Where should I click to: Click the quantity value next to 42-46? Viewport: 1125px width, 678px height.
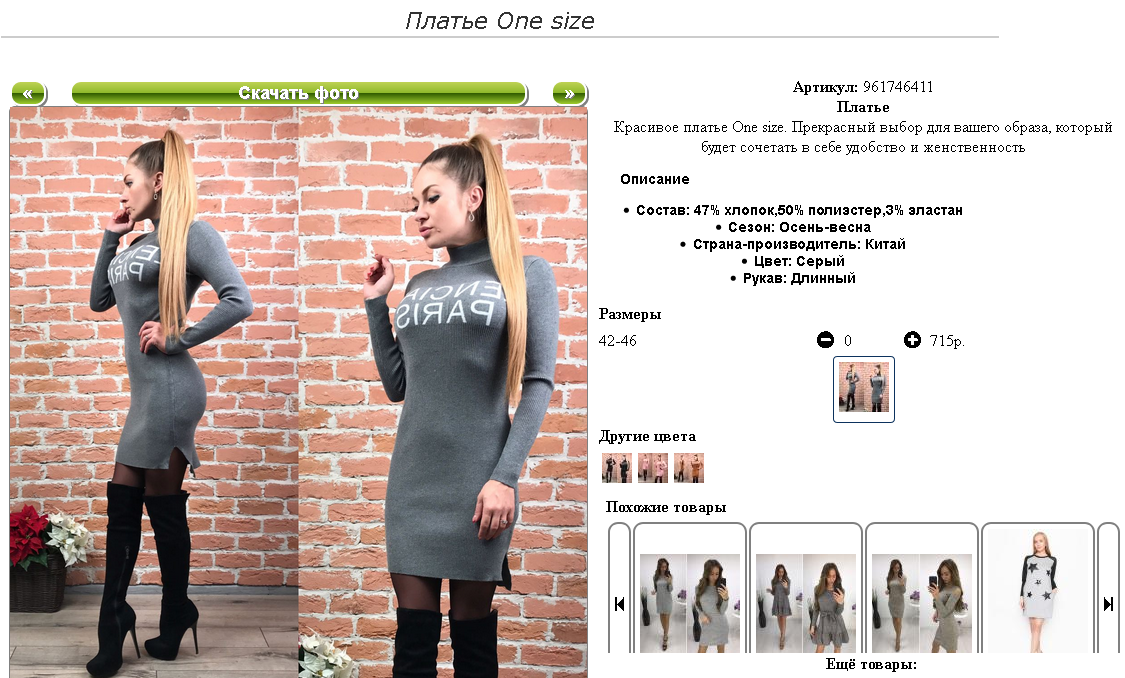point(847,341)
